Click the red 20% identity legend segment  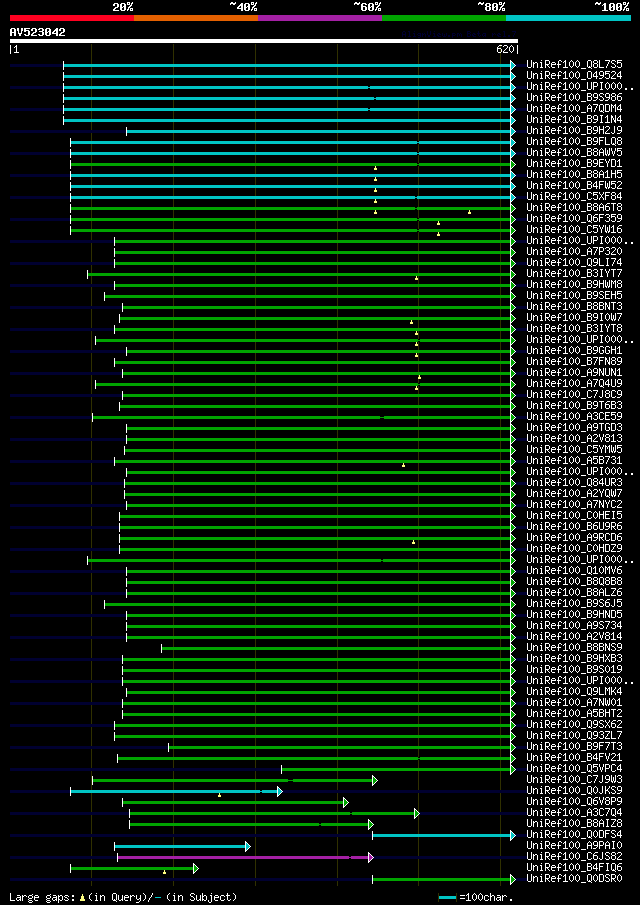(x=72, y=18)
